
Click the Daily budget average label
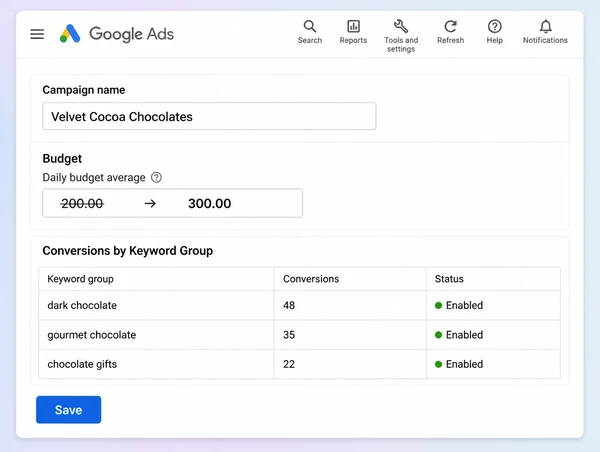pos(94,178)
